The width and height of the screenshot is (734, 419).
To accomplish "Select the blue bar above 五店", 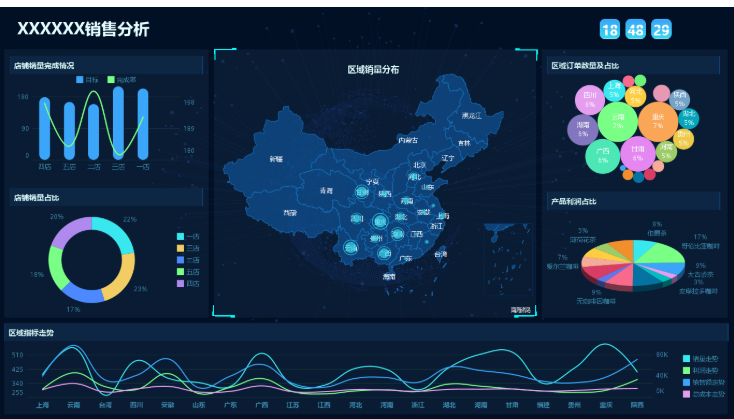I will point(69,131).
